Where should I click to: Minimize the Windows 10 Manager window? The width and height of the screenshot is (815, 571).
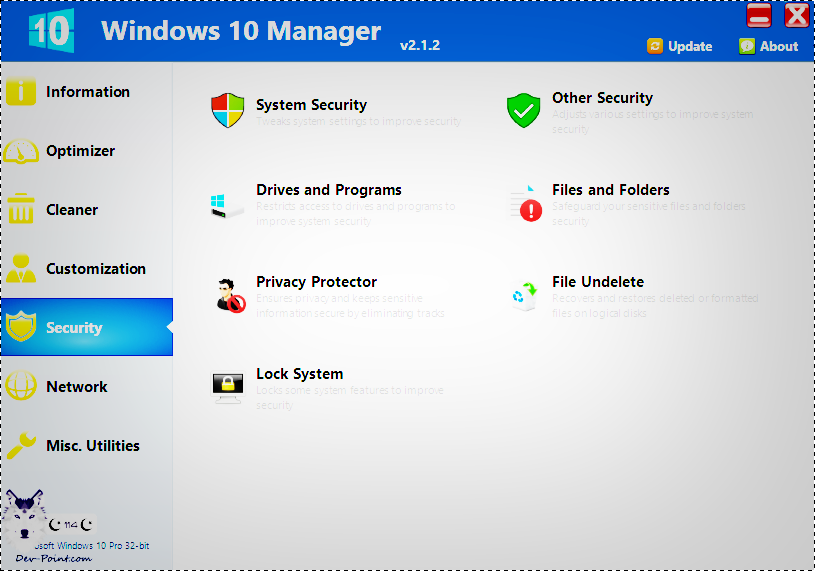tap(759, 16)
